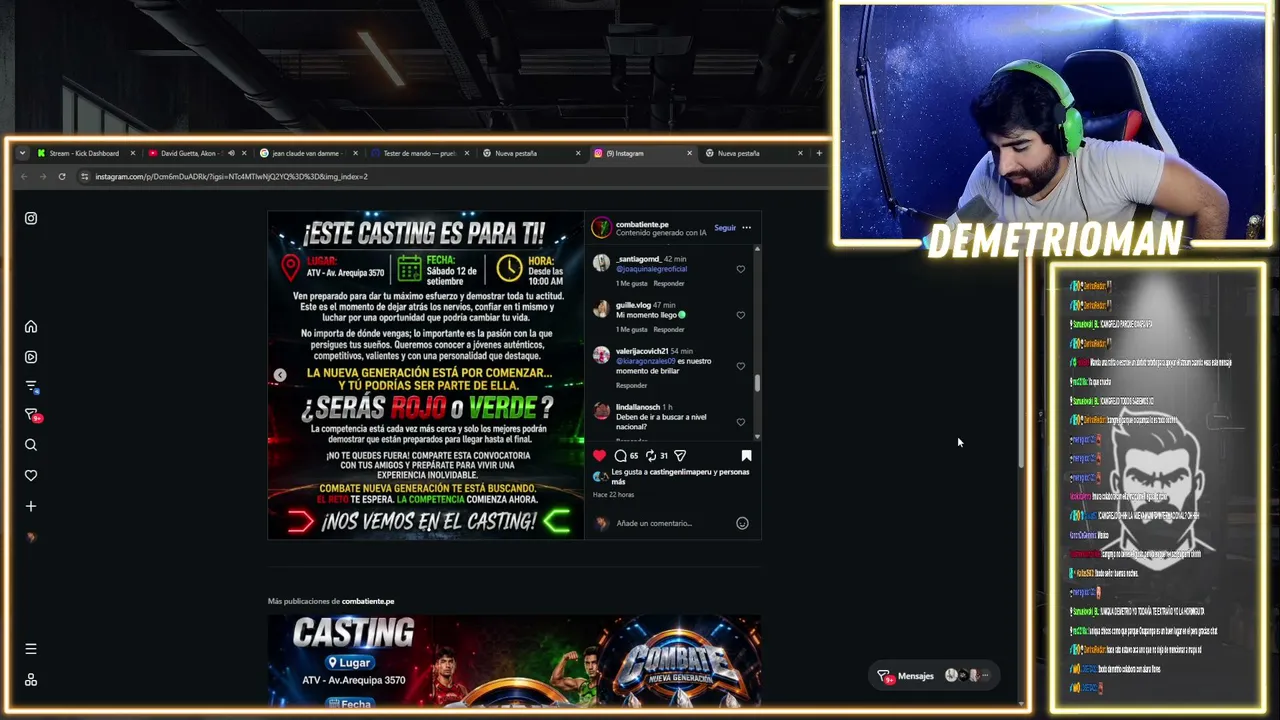View site information icon in address bar
This screenshot has width=1280, height=720.
pyautogui.click(x=85, y=177)
